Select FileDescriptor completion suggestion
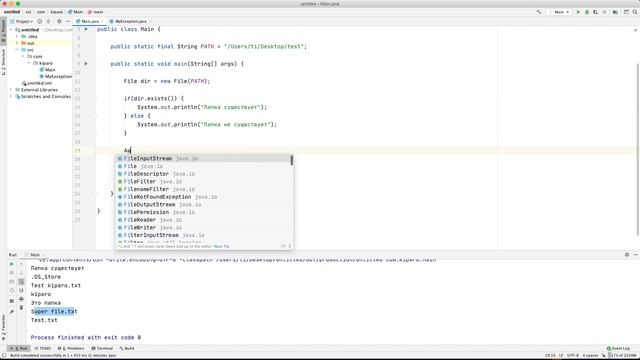Image resolution: width=640 pixels, height=360 pixels. [x=203, y=174]
